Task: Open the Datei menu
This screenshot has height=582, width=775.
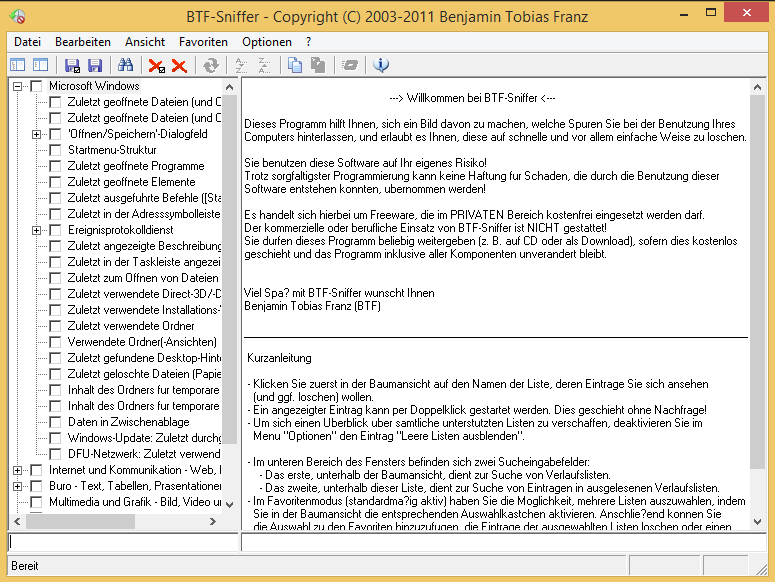Action: (27, 42)
